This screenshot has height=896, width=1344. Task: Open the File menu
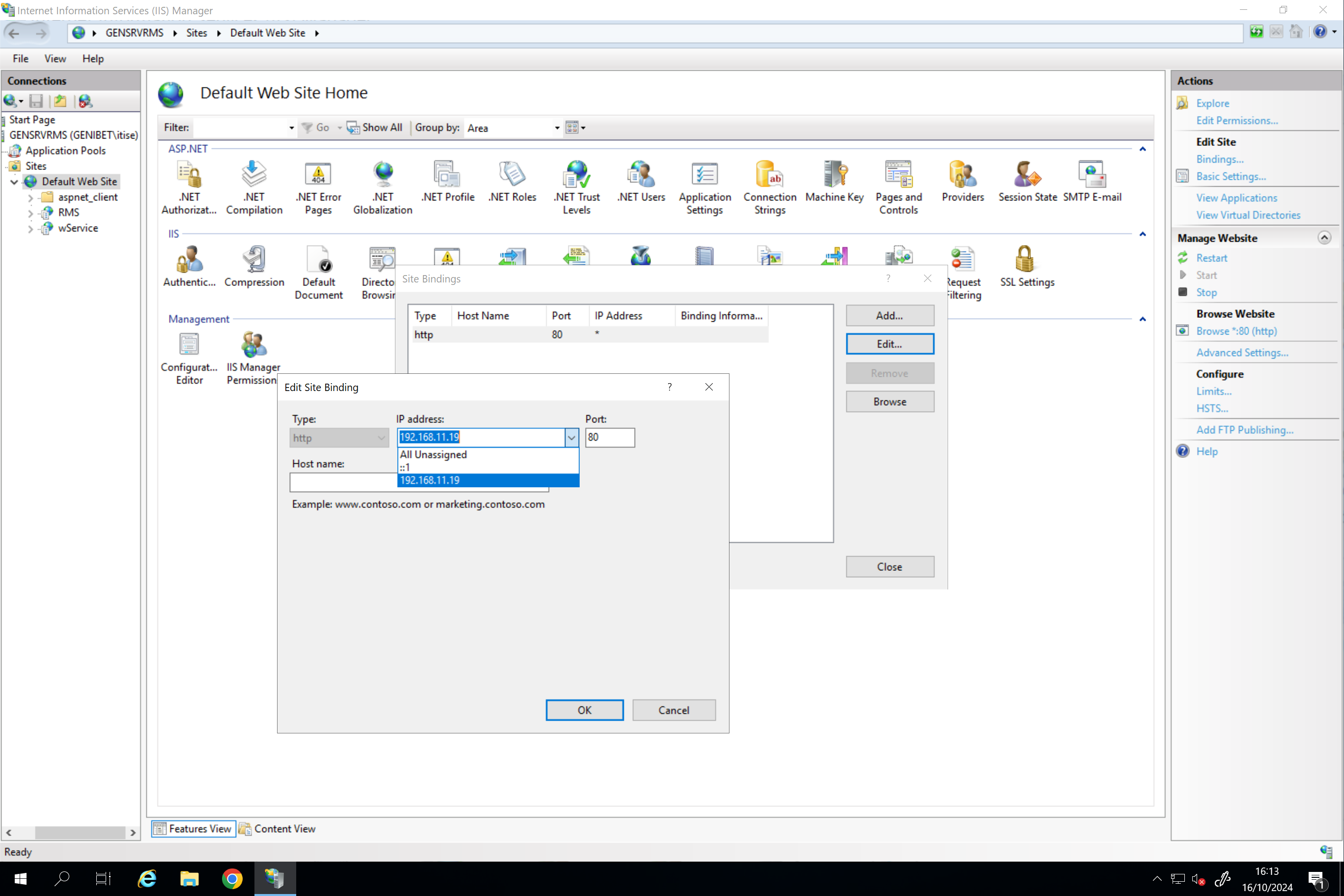click(x=21, y=58)
